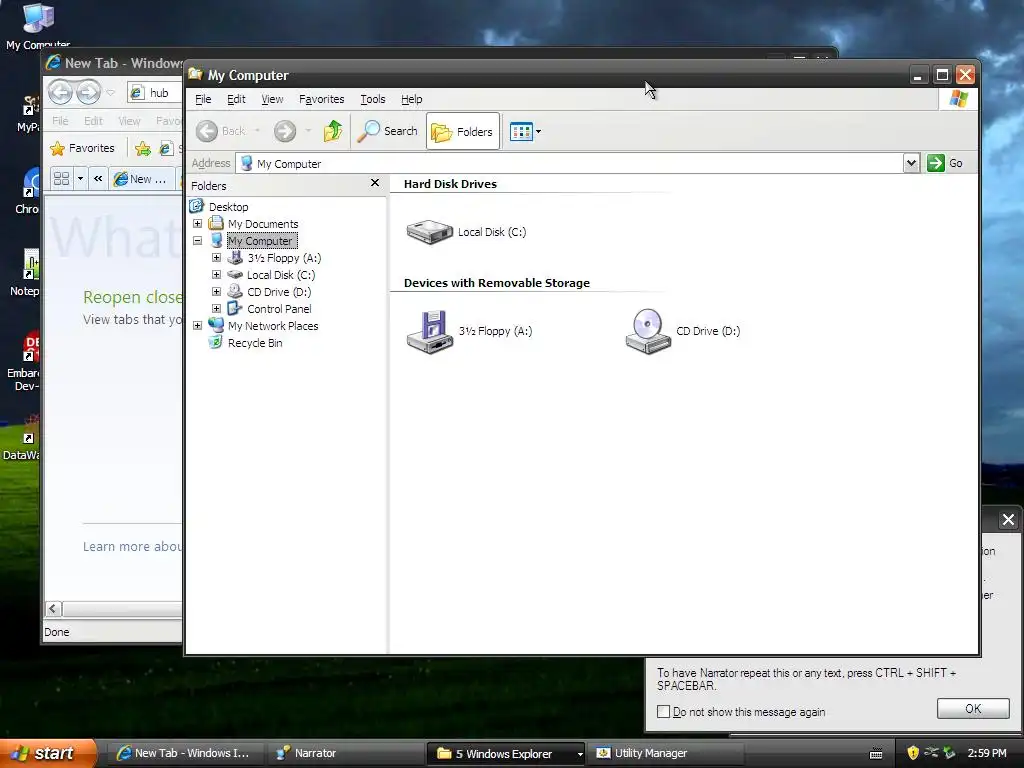This screenshot has height=768, width=1024.
Task: Expand Control Panel tree node
Action: 216,308
